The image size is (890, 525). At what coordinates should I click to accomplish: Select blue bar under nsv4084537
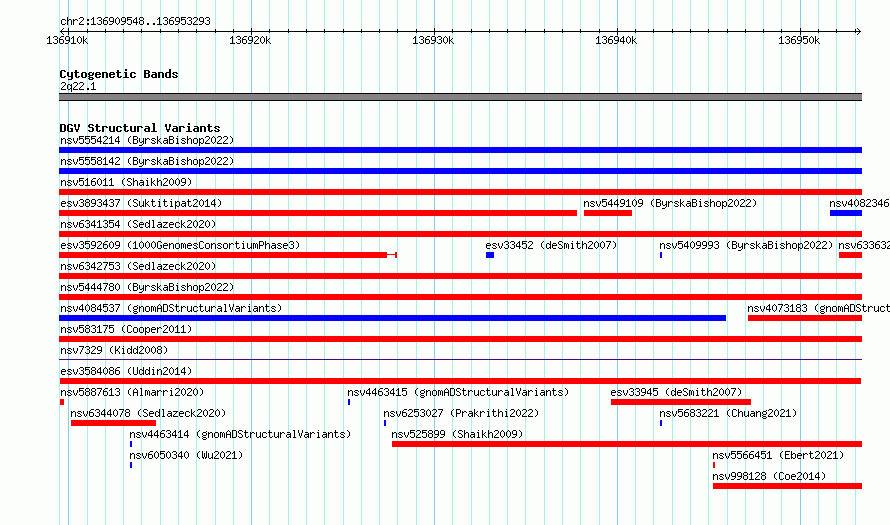click(x=392, y=318)
